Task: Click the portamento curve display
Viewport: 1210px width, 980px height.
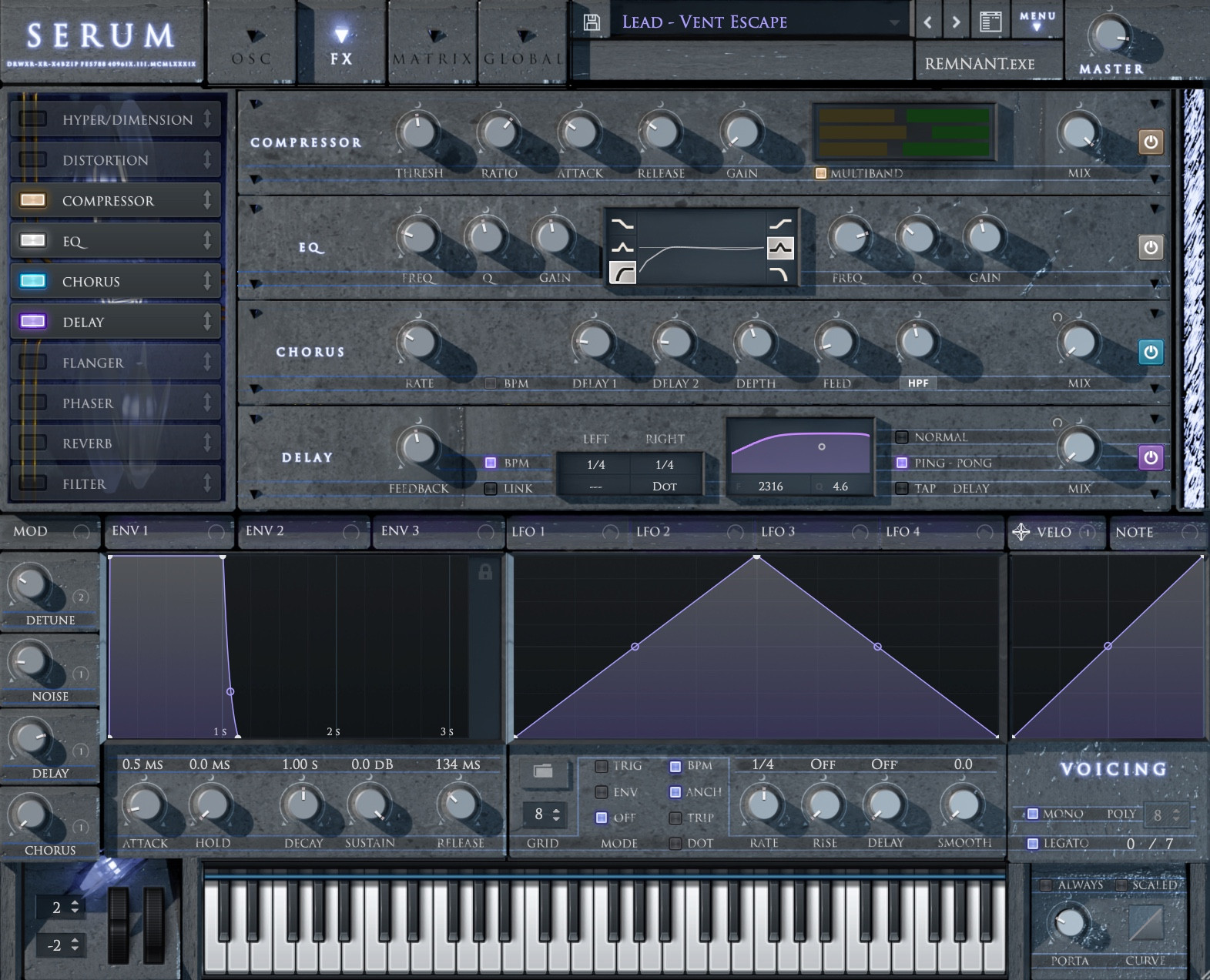Action: pos(1145,921)
